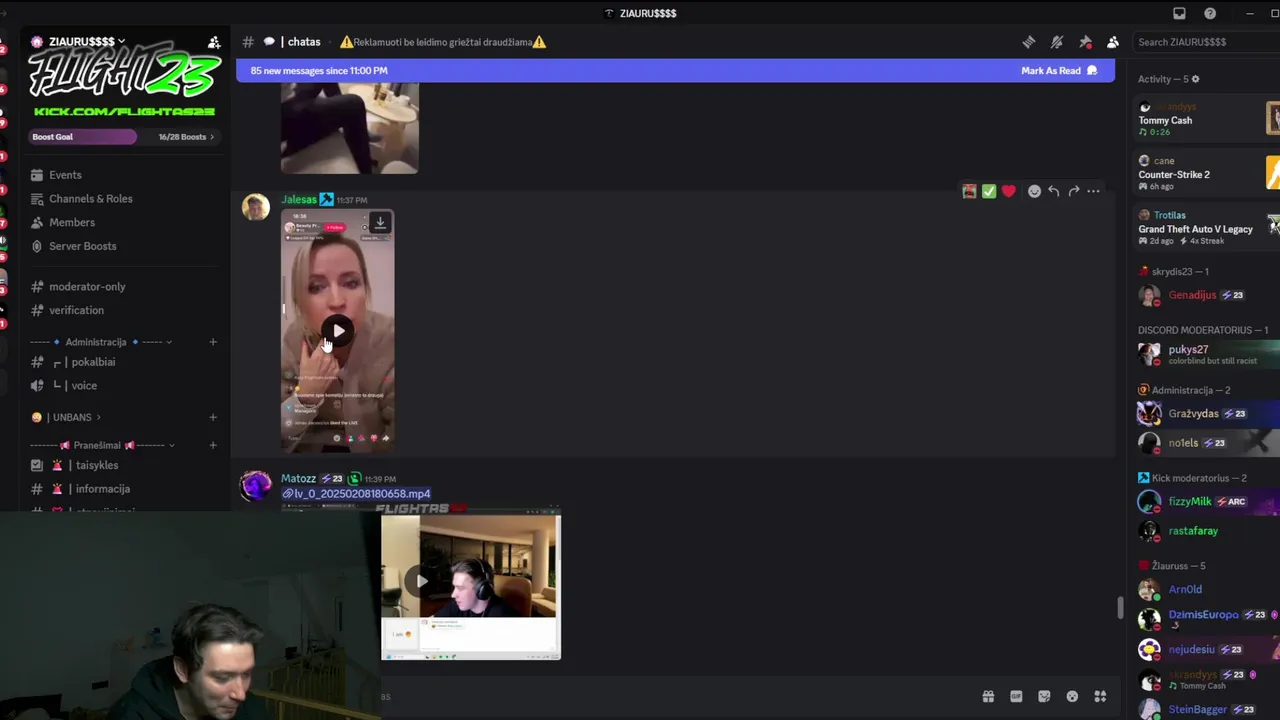Viewport: 1280px width, 720px height.
Task: Add the first emoji quick reaction
Action: point(969,191)
